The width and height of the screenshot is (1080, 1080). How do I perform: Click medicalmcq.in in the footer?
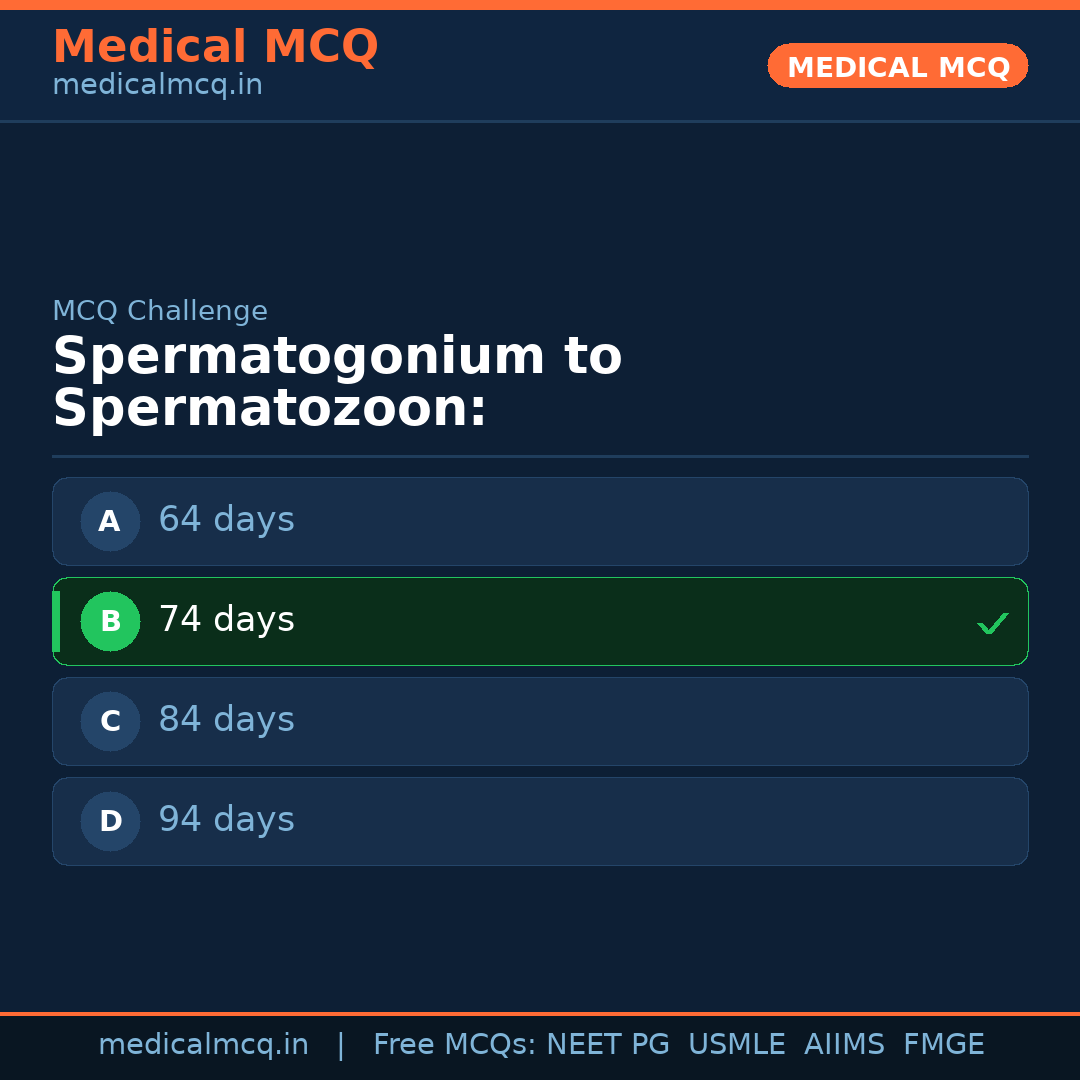(x=203, y=1045)
